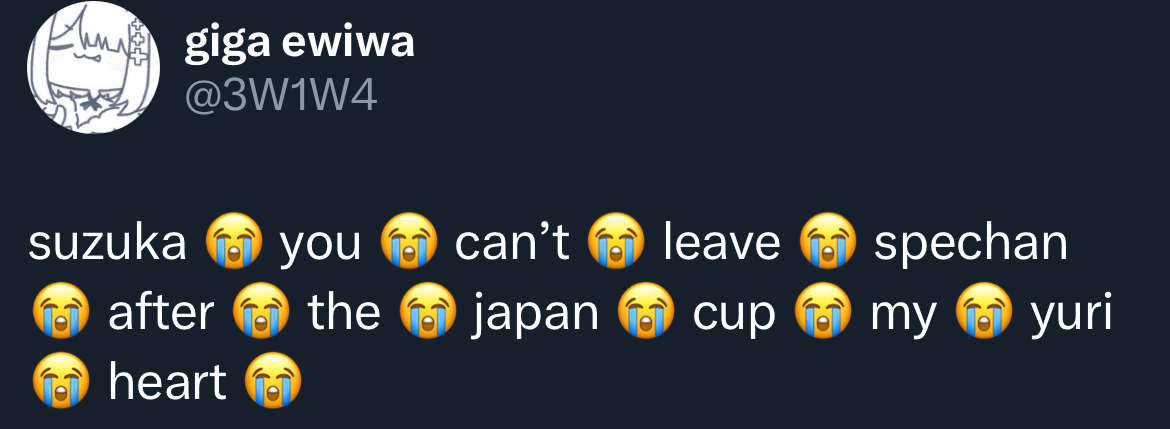Click the crying emoji between suzuka and you
Viewport: 1170px width, 429px height.
point(234,242)
